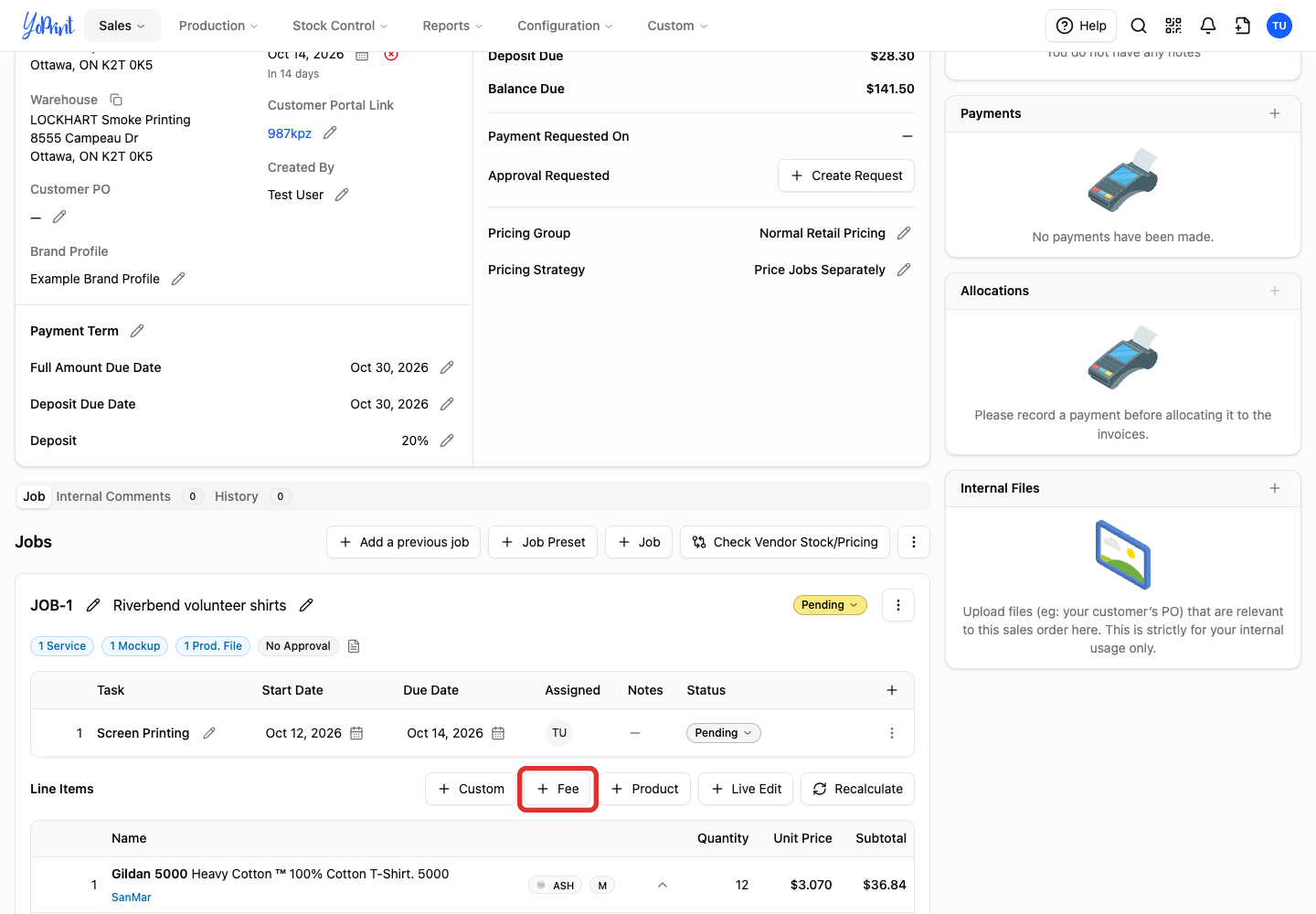Click the 1 Service tag
The height and width of the screenshot is (914, 1316).
tap(62, 646)
